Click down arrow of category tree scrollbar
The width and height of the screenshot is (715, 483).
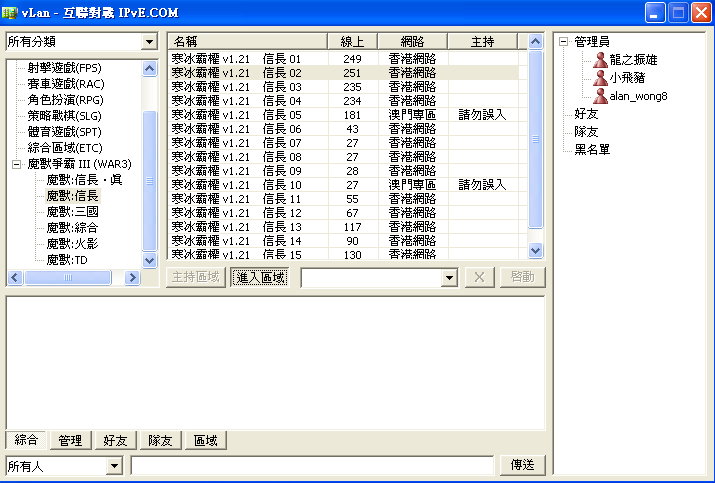tap(150, 260)
